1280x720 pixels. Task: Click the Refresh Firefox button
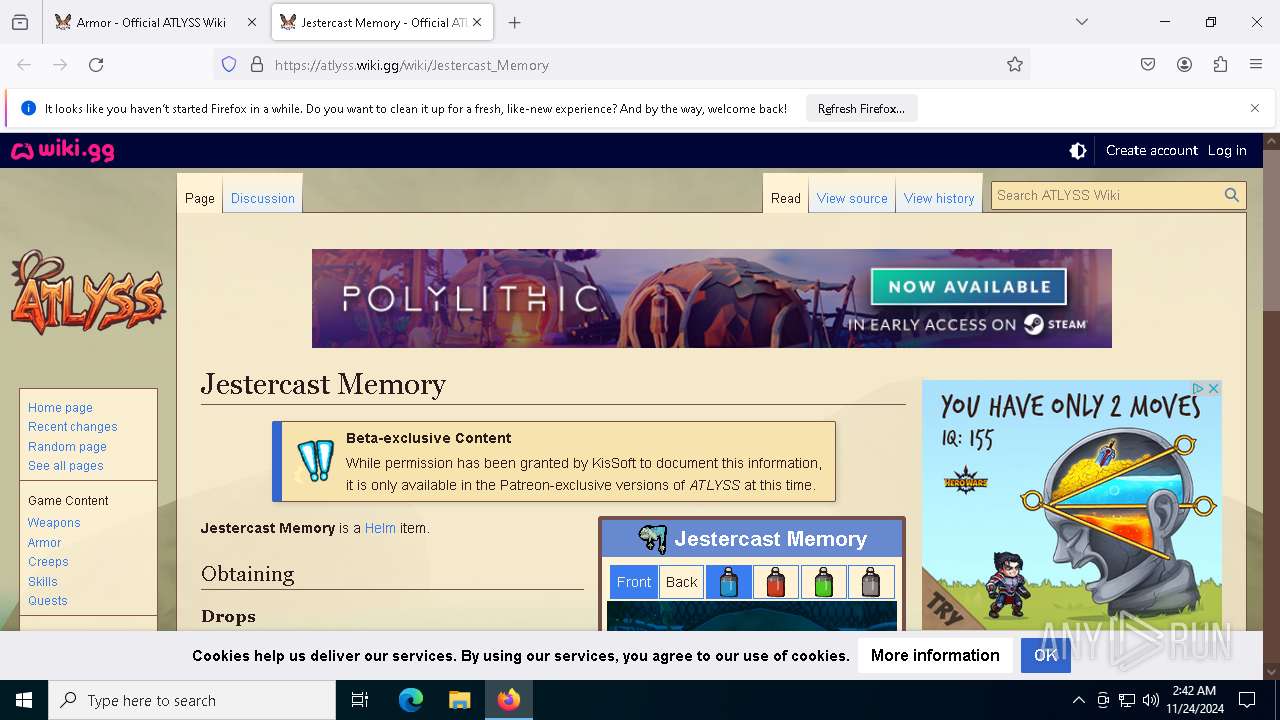(x=861, y=108)
